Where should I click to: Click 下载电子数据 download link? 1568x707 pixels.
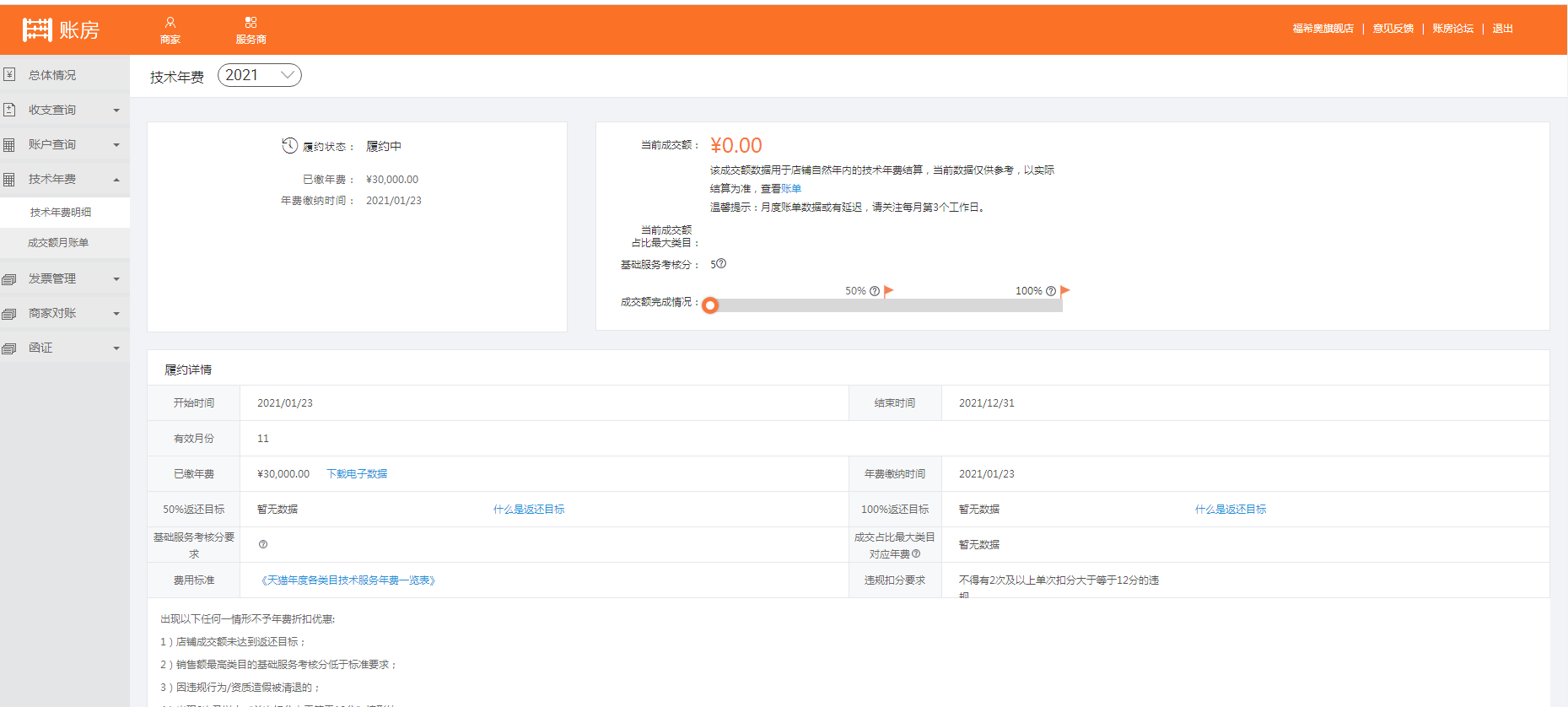coord(357,474)
